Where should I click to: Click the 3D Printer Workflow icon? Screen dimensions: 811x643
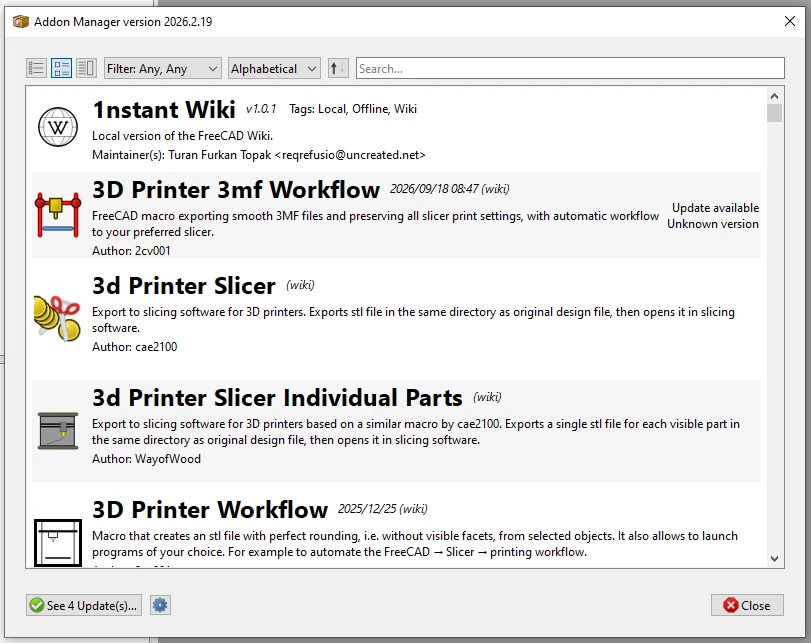(x=58, y=543)
